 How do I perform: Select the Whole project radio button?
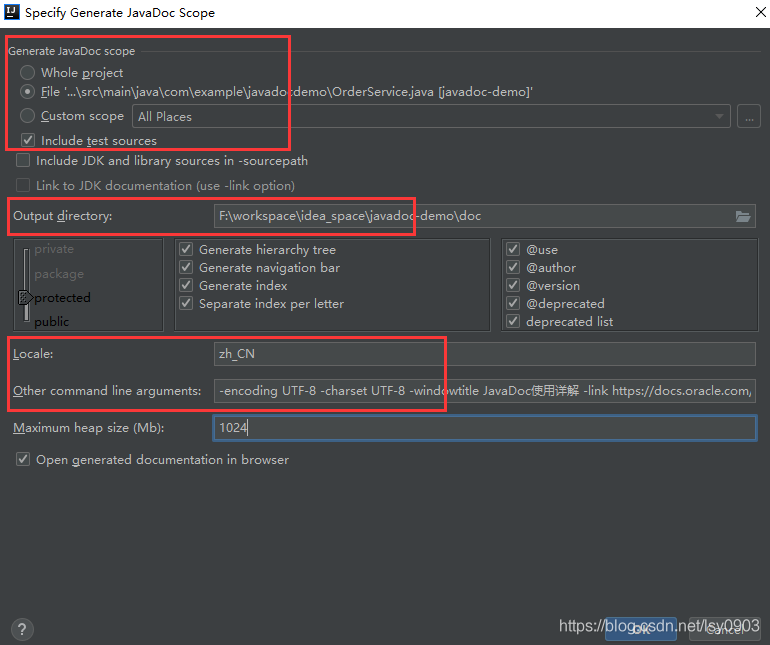(28, 73)
